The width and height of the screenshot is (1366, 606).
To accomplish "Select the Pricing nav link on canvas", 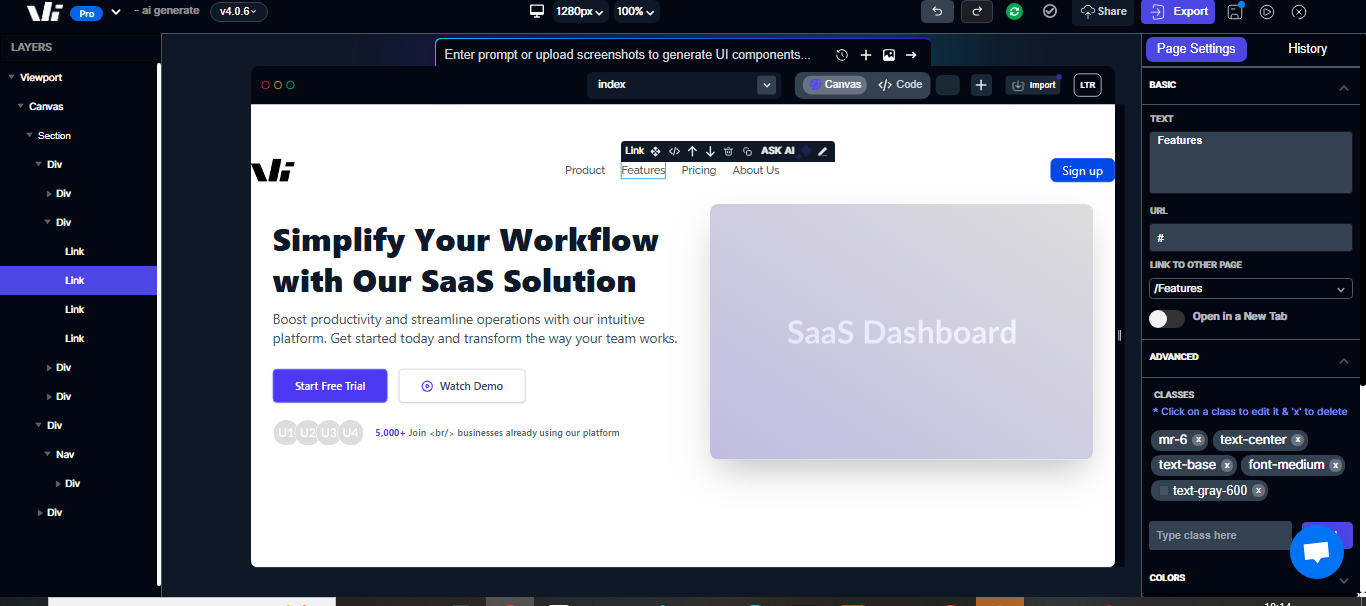I will pyautogui.click(x=699, y=171).
